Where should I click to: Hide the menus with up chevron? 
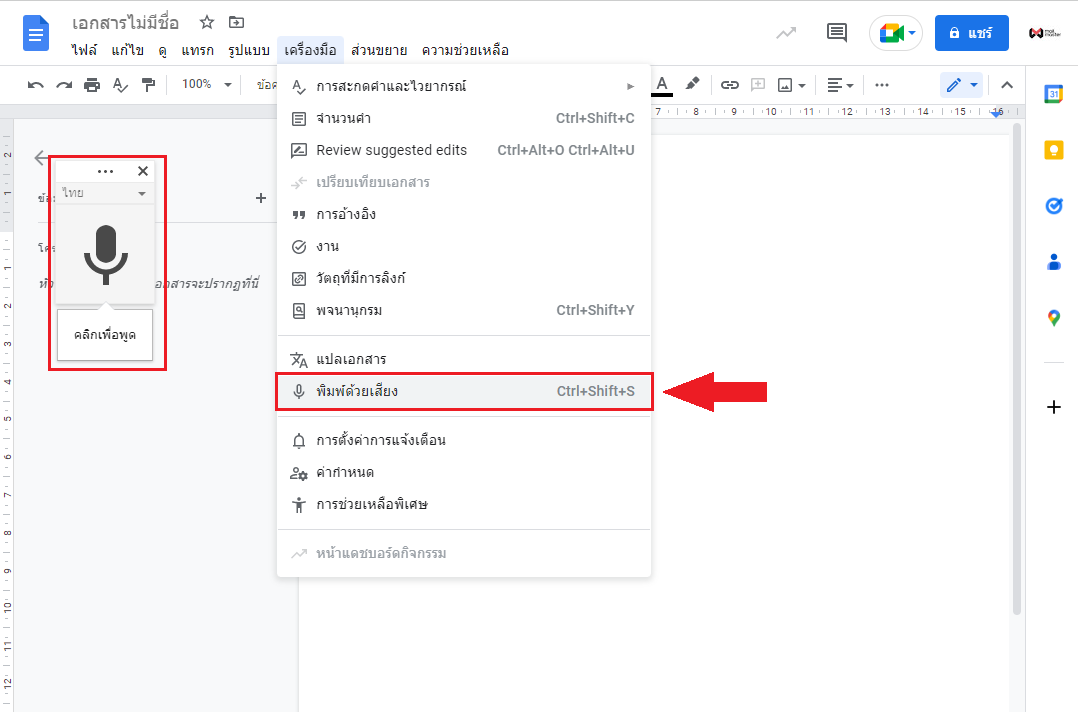coord(1006,85)
